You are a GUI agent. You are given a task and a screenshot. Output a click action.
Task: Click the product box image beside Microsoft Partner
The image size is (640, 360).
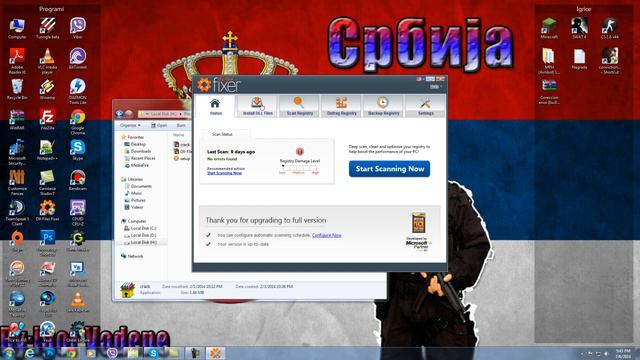418,223
